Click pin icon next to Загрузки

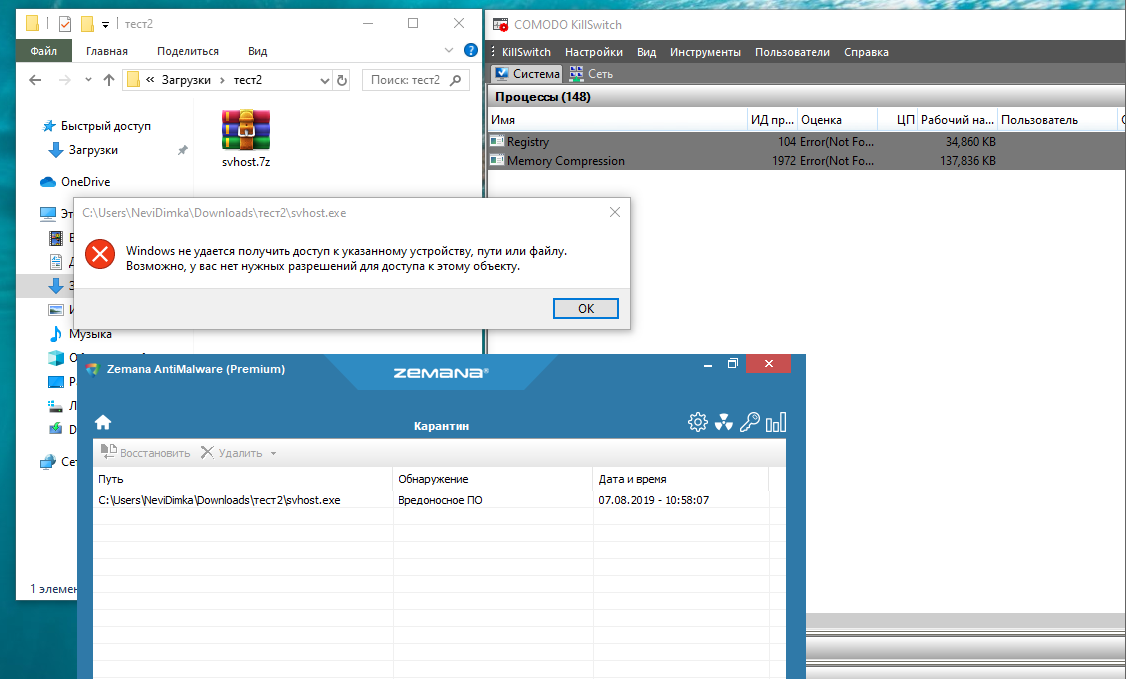pyautogui.click(x=182, y=150)
